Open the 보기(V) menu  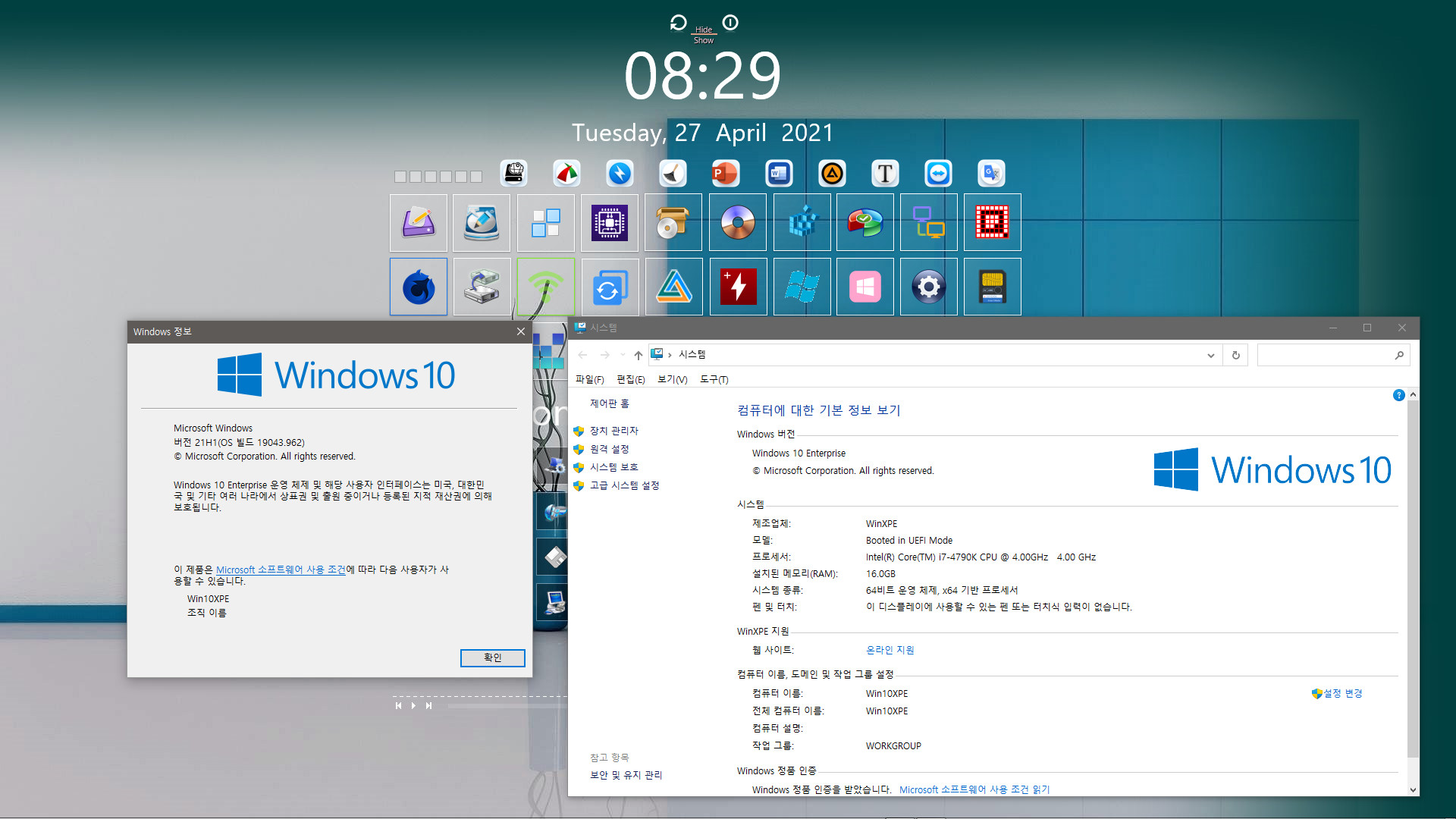coord(673,379)
